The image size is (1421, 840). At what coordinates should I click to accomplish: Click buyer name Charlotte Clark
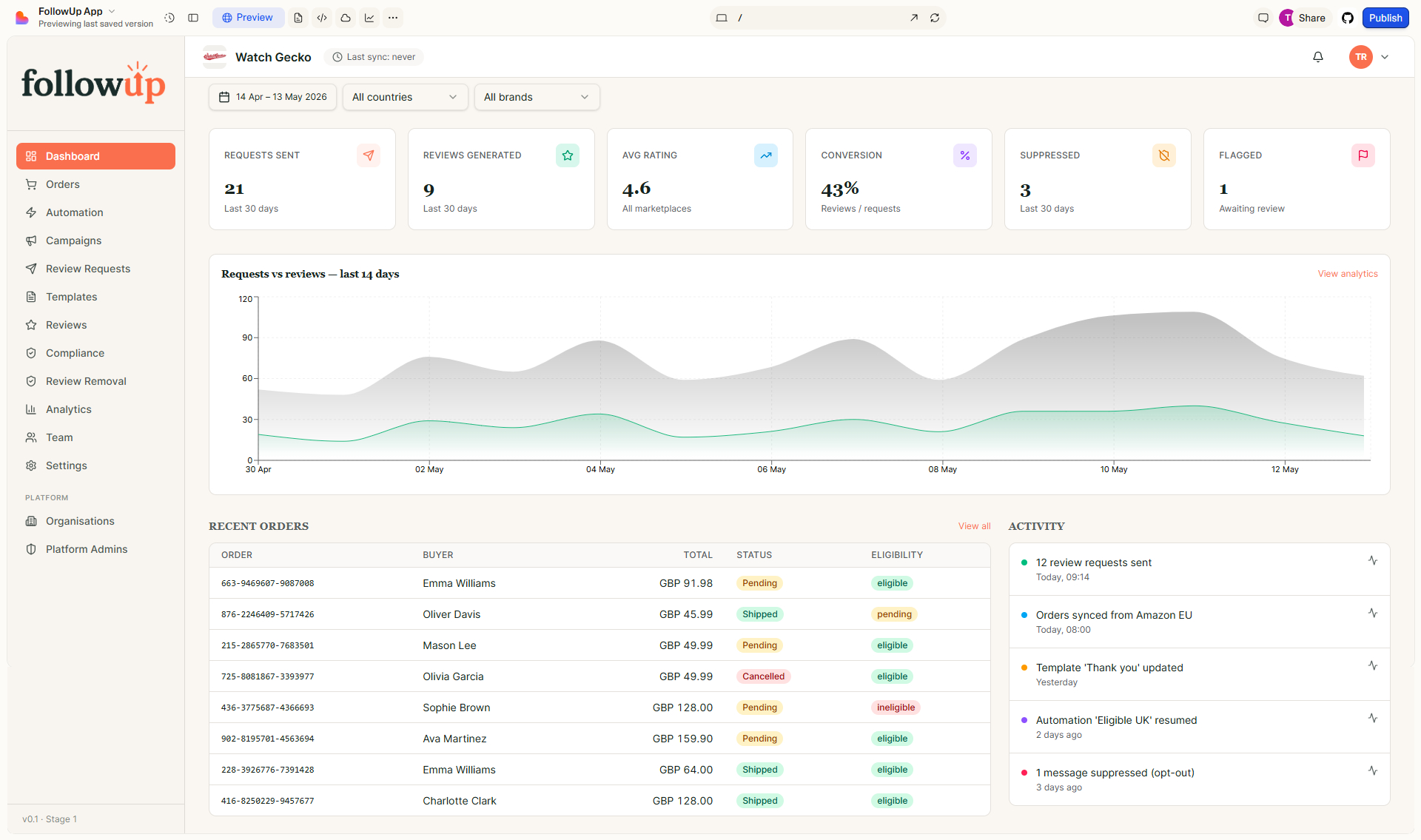(460, 801)
